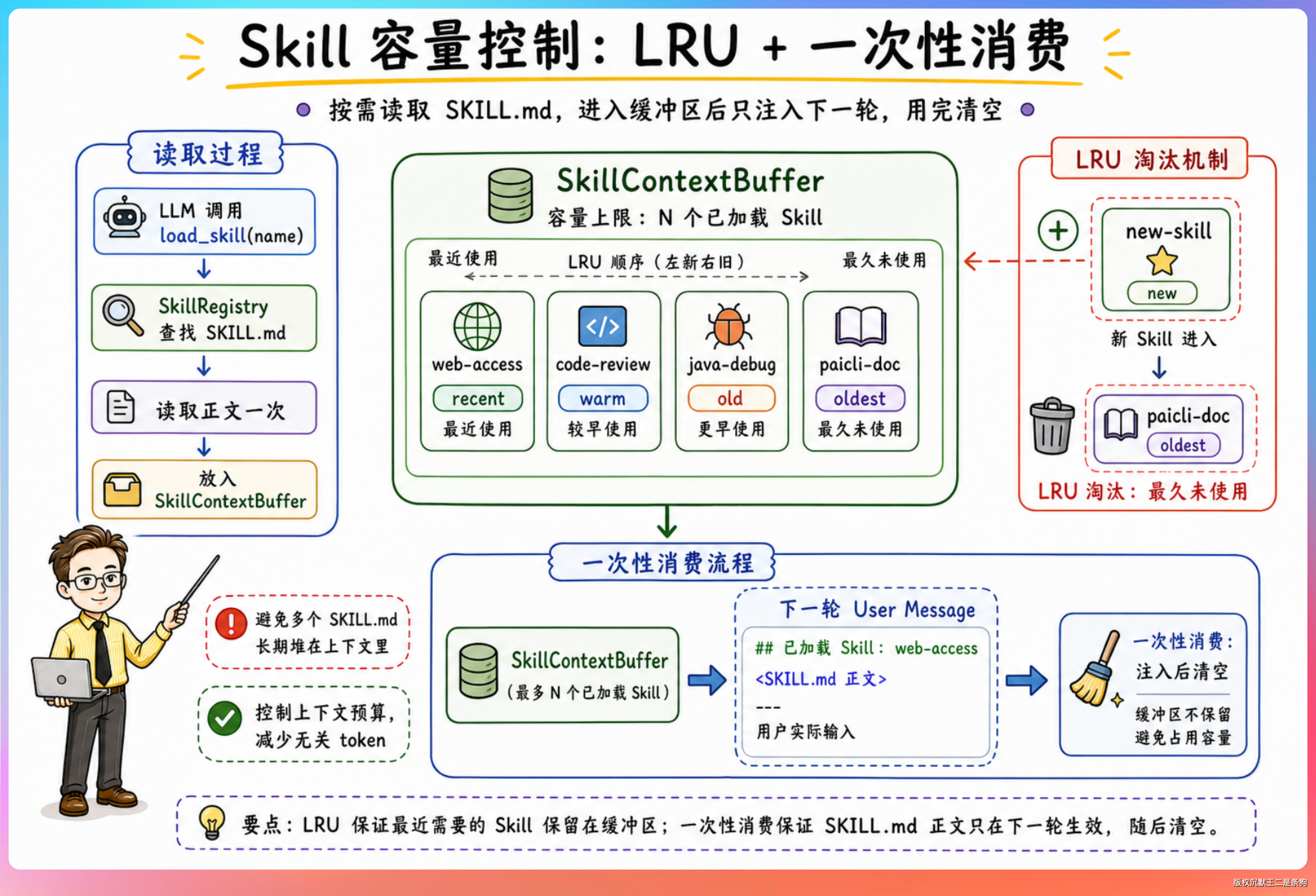Viewport: 1316px width, 896px height.
Task: Click the purple oldest badge under paicli-doc card
Action: pyautogui.click(x=860, y=398)
